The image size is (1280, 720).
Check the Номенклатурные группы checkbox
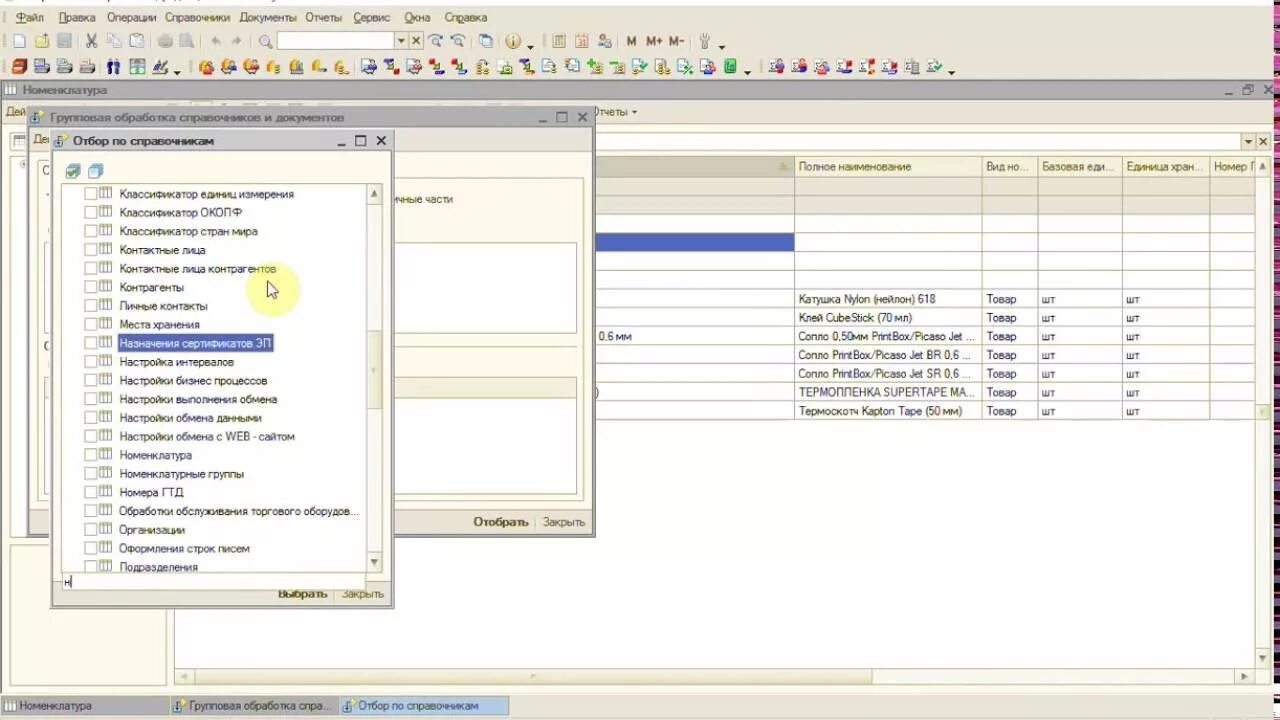[91, 474]
